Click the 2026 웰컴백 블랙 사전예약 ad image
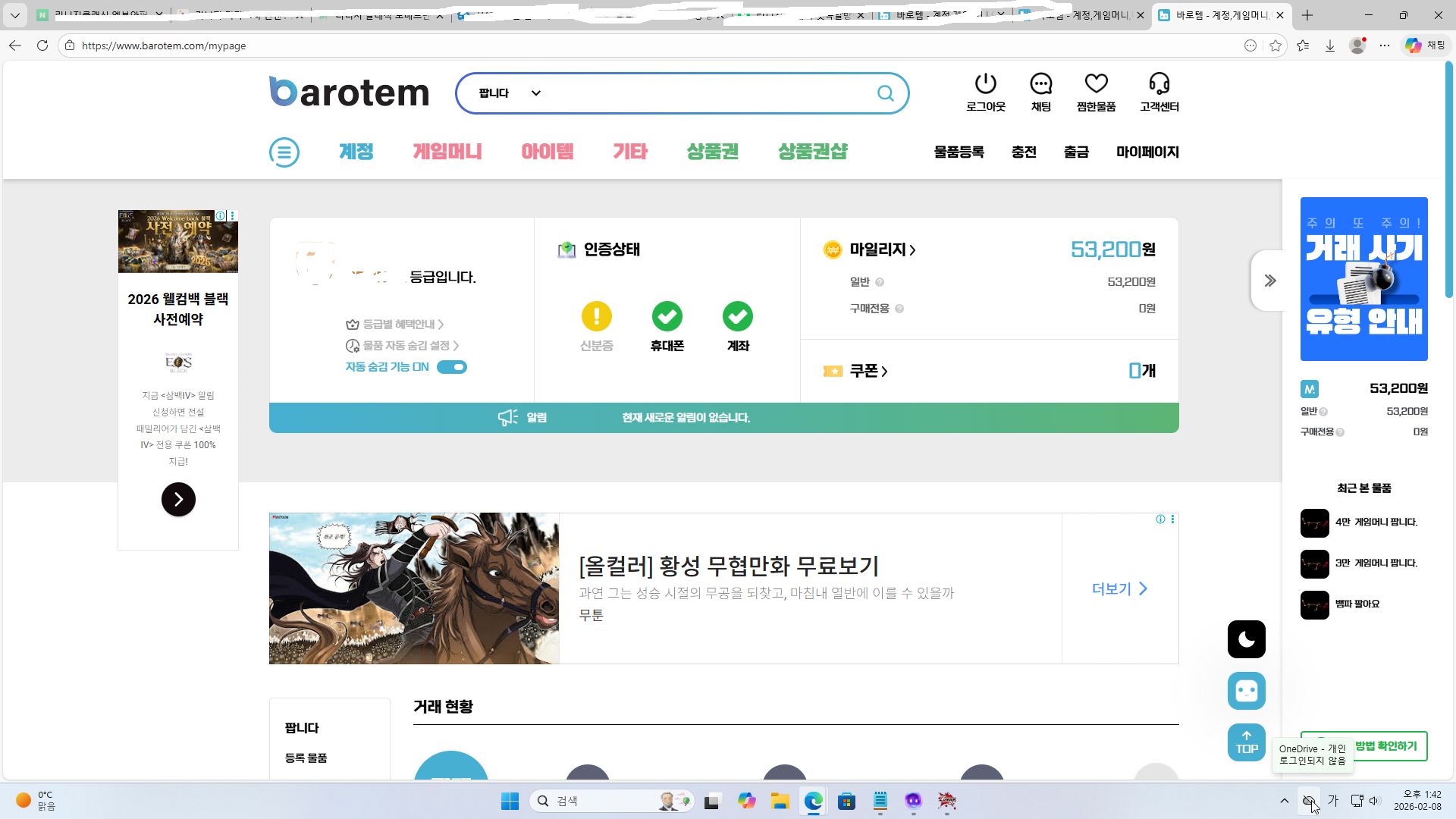Viewport: 1456px width, 819px height. [x=178, y=241]
